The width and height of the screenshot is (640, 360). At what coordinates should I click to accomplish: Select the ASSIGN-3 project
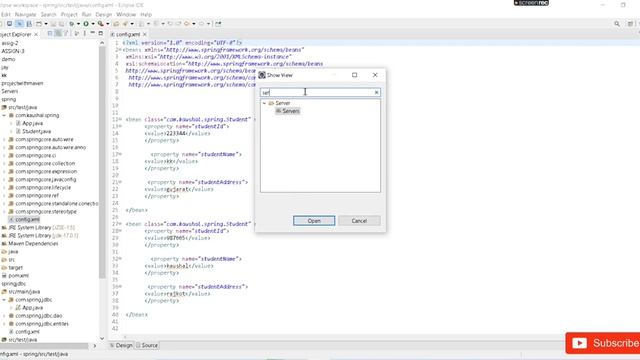[13, 51]
